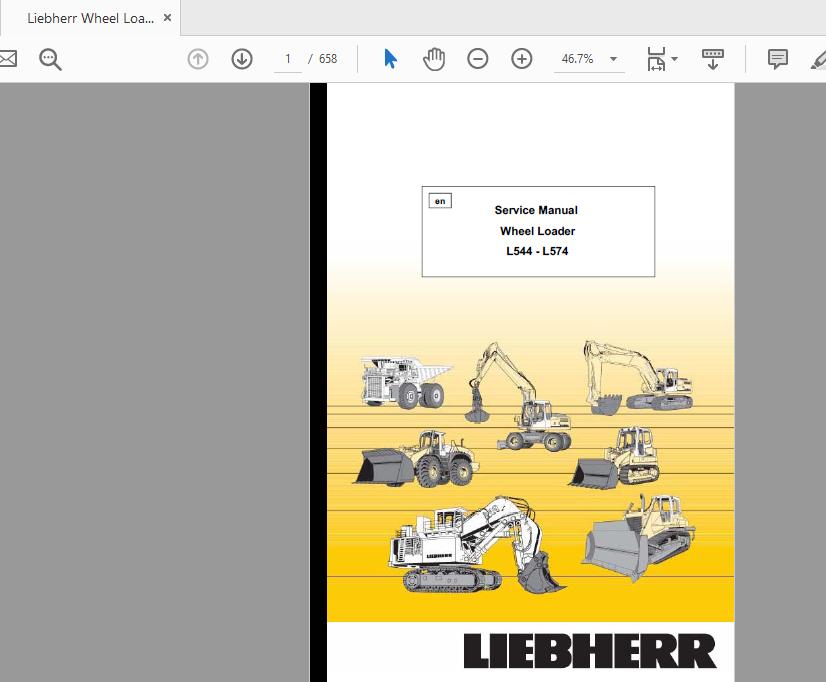Click the scrolling mode keyboard-arrow icon

(x=713, y=59)
